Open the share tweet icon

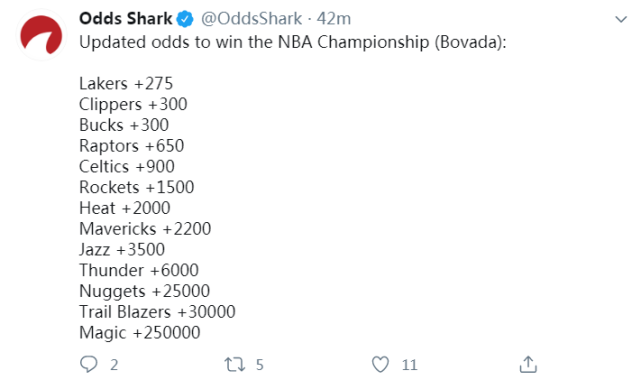click(x=528, y=364)
